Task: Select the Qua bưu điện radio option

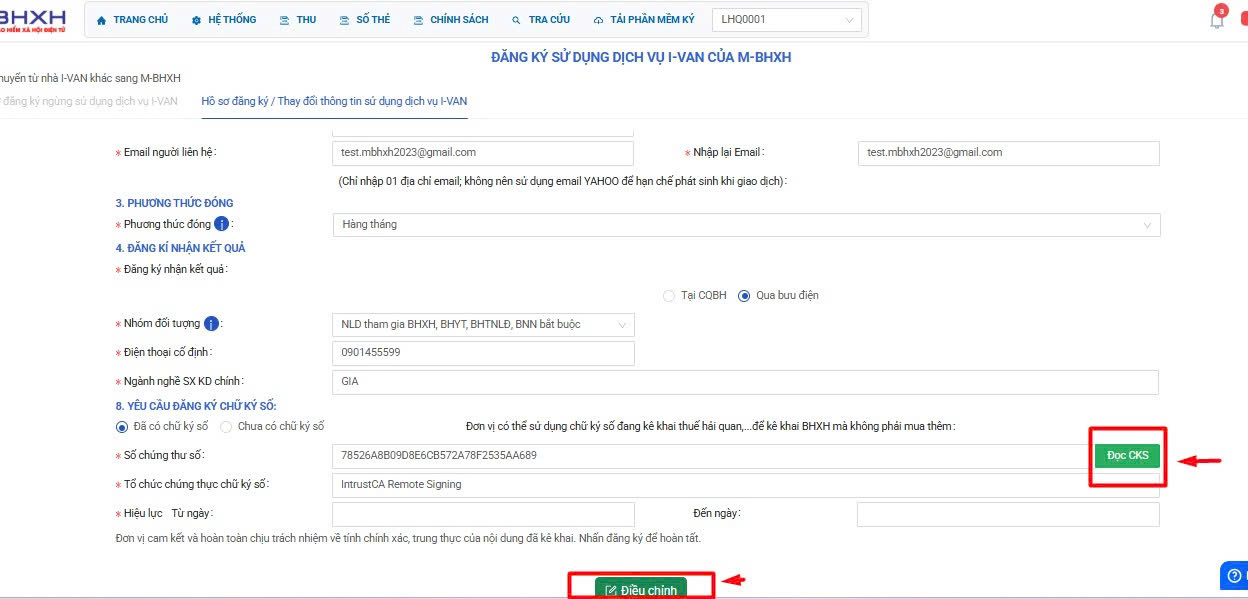Action: pyautogui.click(x=744, y=296)
